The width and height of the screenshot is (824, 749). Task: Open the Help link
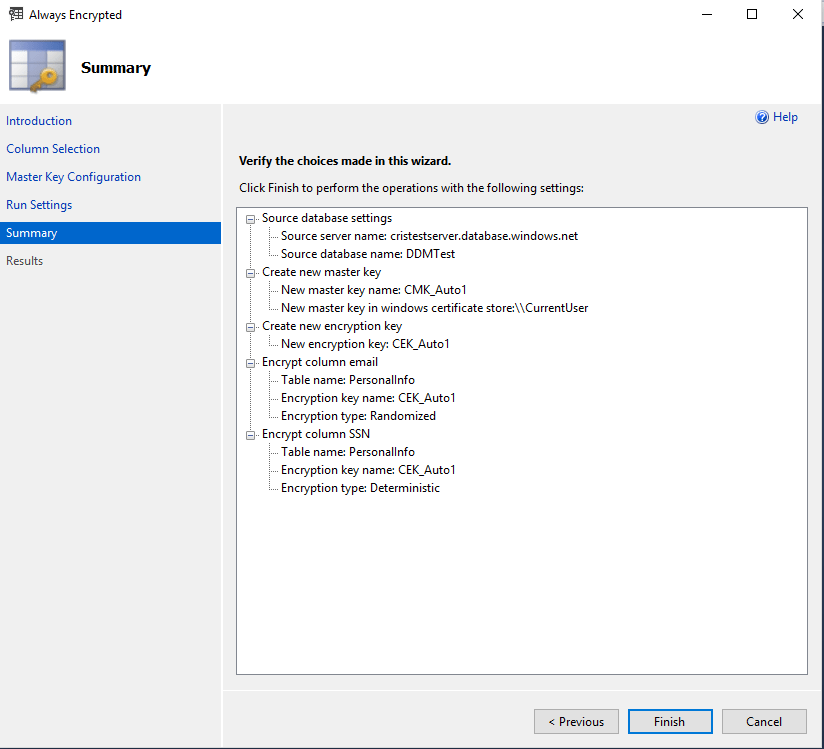(785, 117)
